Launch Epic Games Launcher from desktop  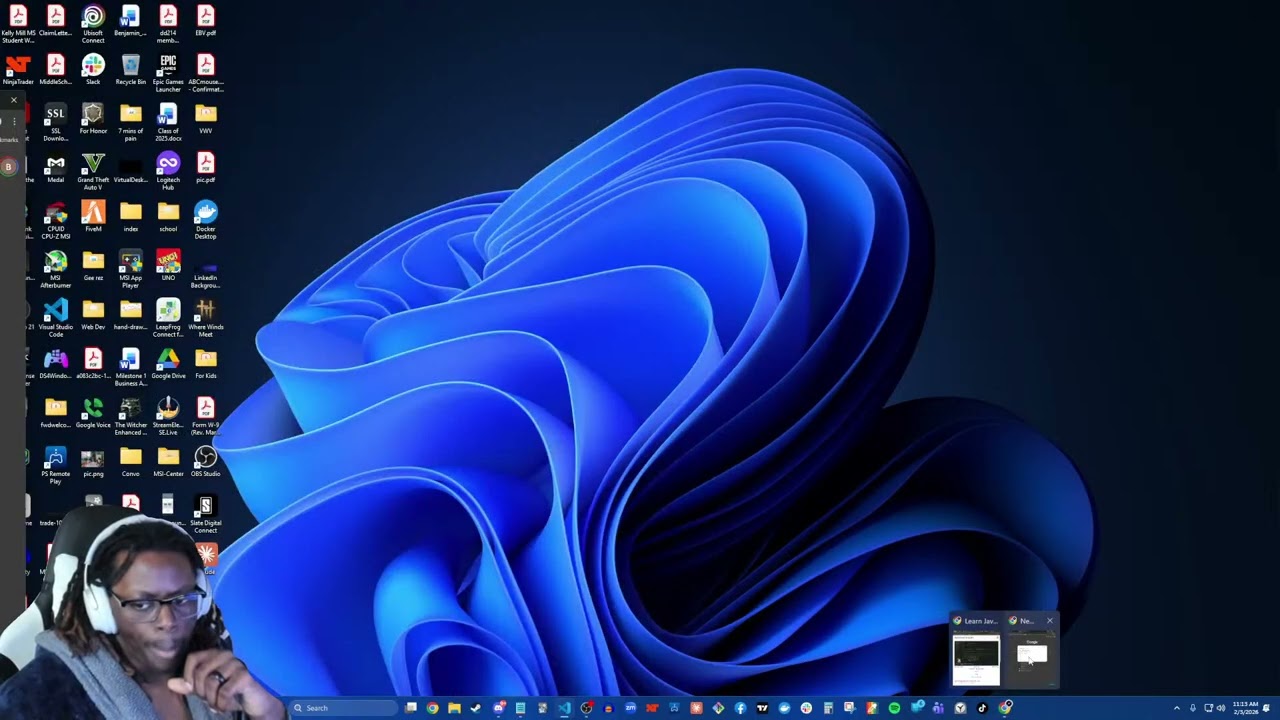pyautogui.click(x=168, y=73)
